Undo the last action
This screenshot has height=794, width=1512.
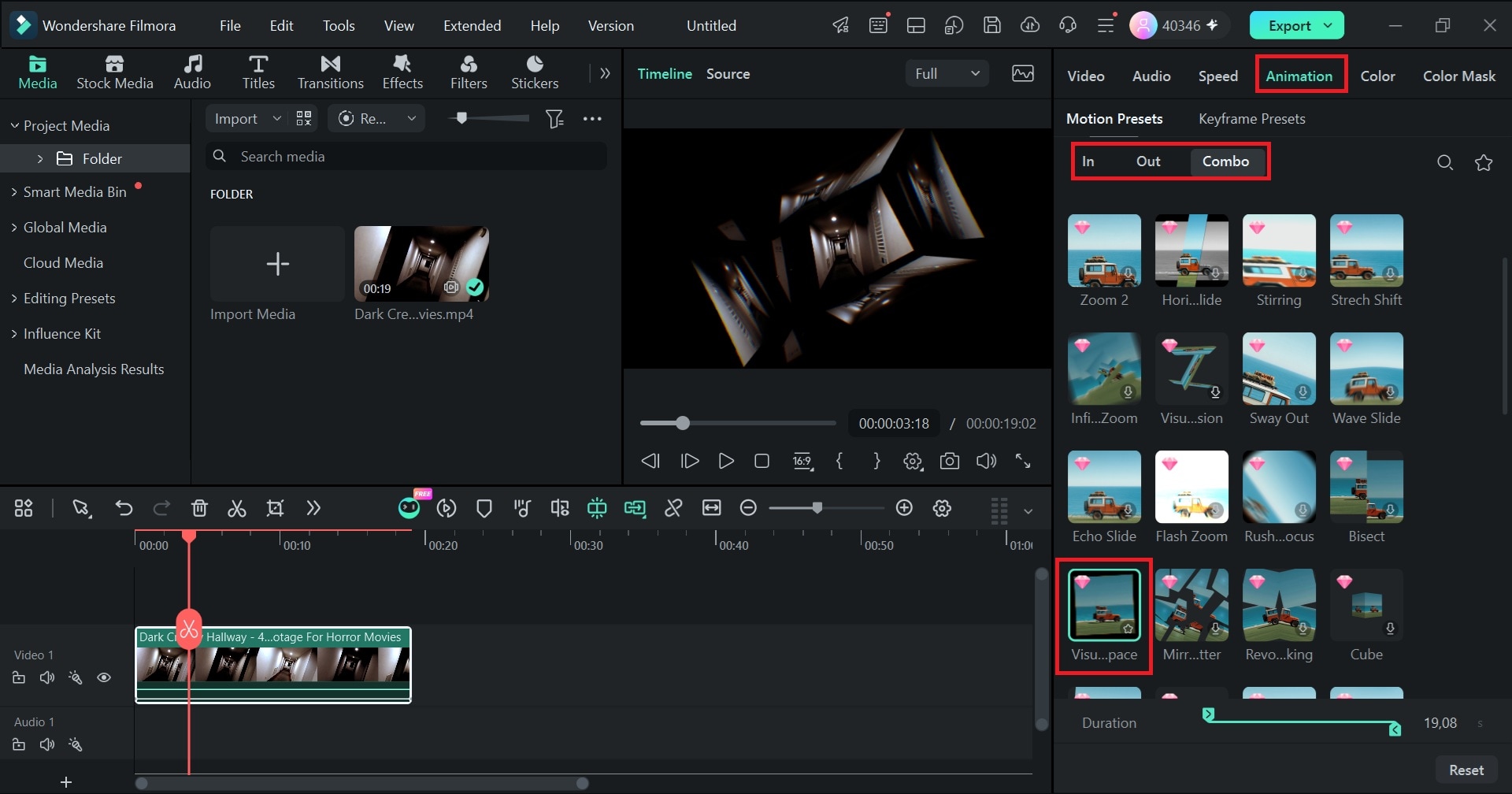pos(124,508)
